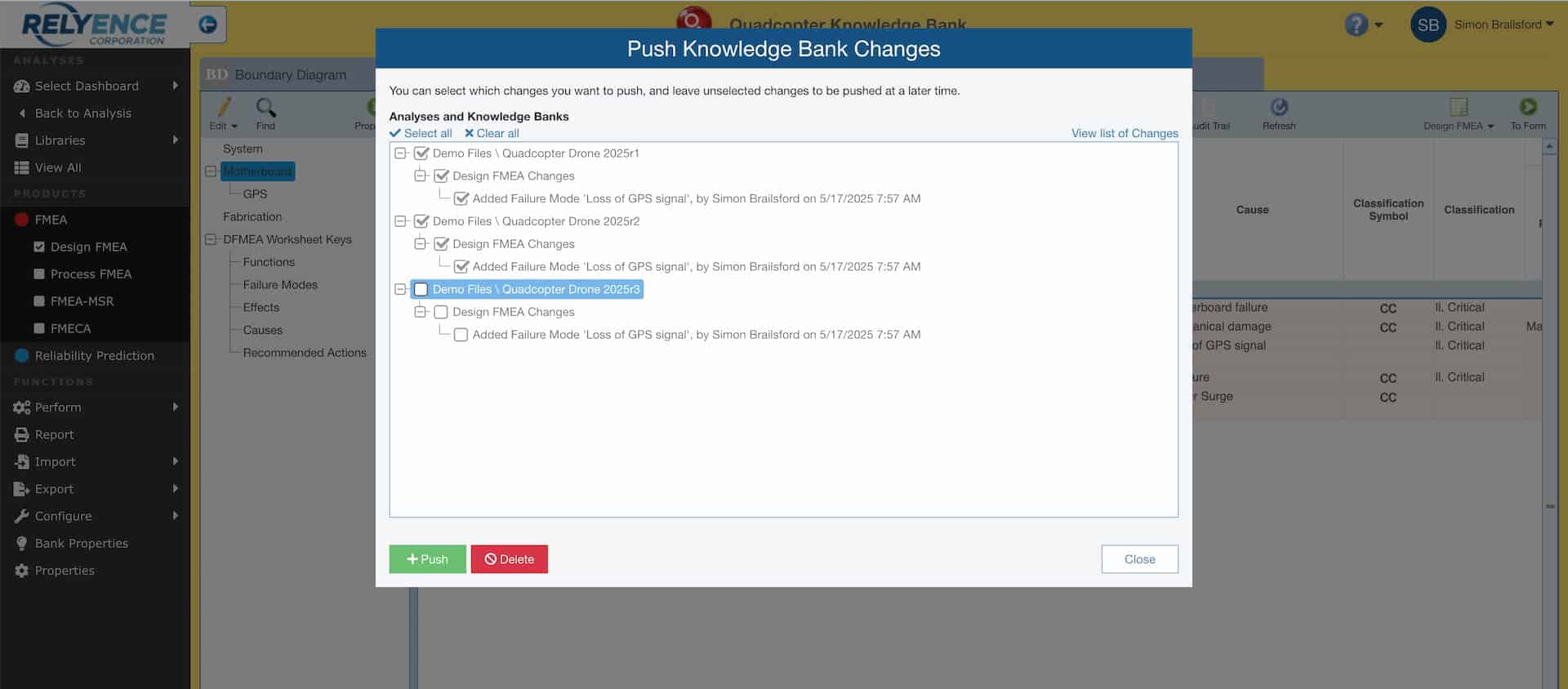Click the Properties gear icon
1568x689 pixels.
(22, 571)
